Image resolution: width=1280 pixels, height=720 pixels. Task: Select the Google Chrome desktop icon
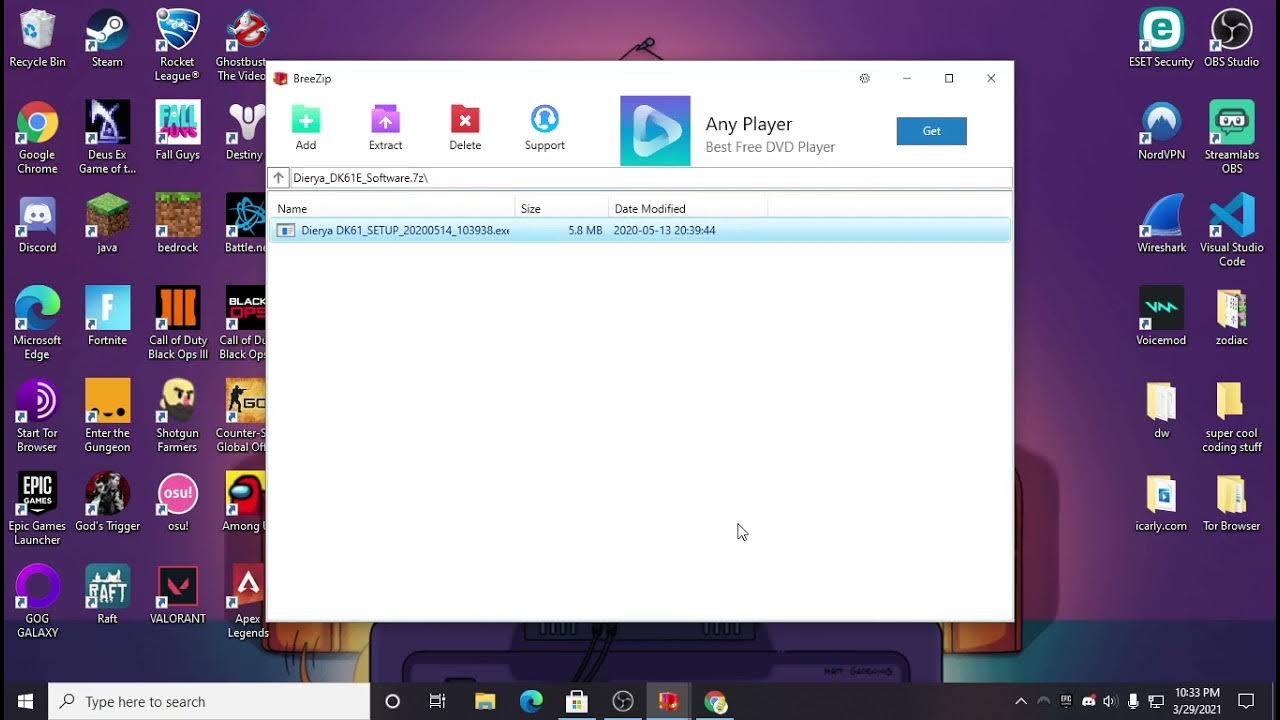tap(37, 138)
